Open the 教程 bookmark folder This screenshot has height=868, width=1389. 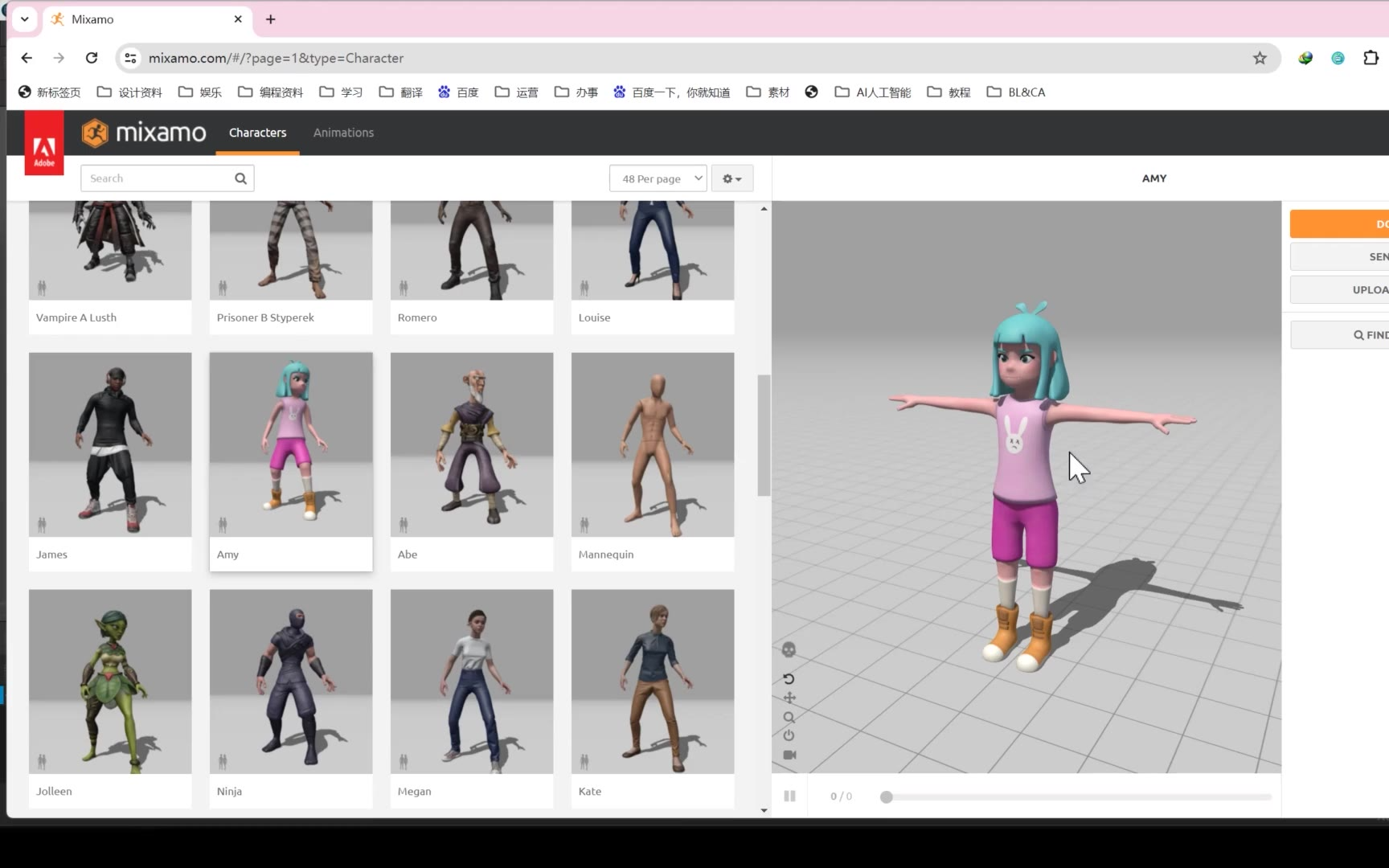pyautogui.click(x=949, y=92)
